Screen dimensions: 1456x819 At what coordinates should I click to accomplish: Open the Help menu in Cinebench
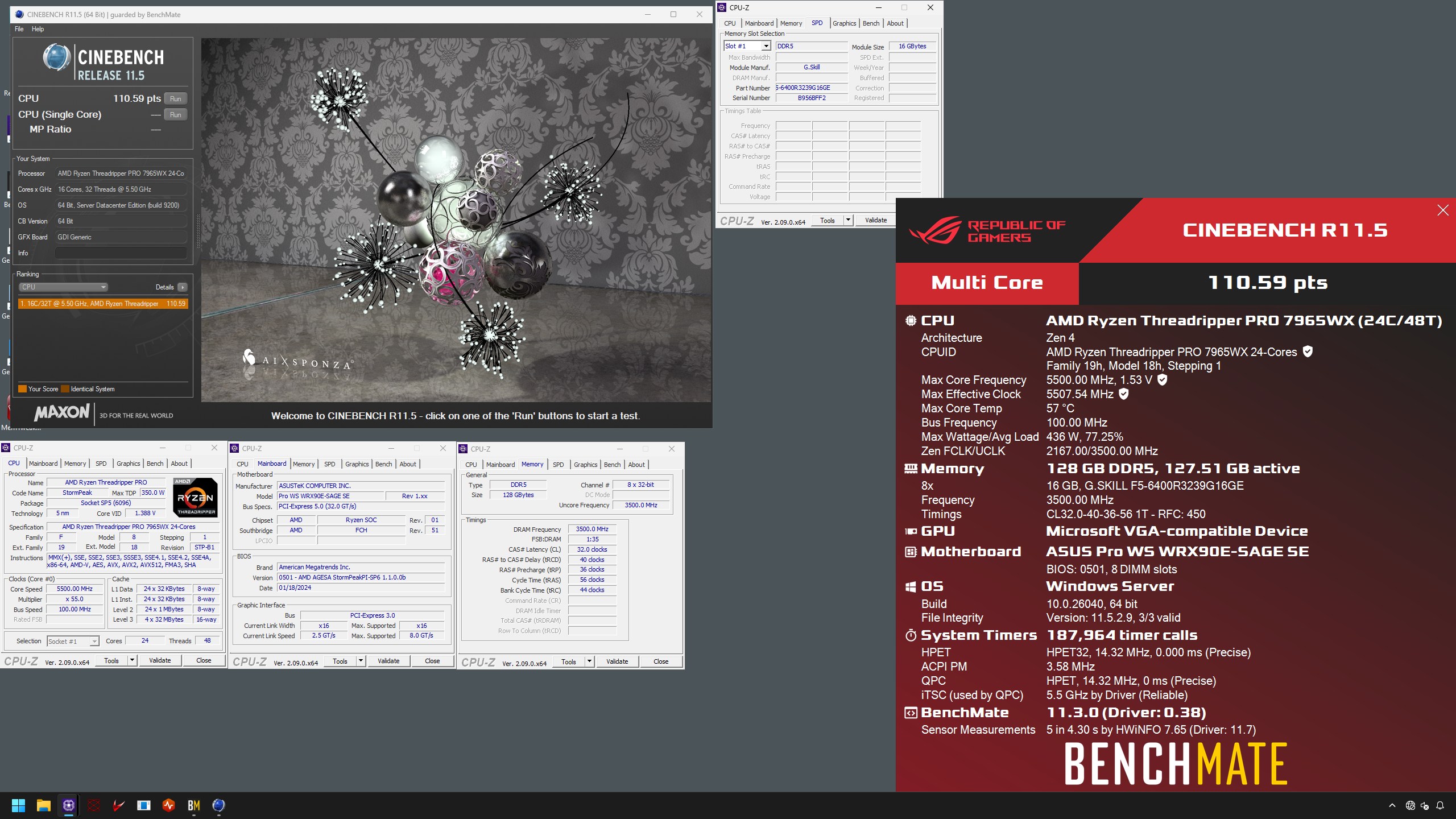pos(38,29)
